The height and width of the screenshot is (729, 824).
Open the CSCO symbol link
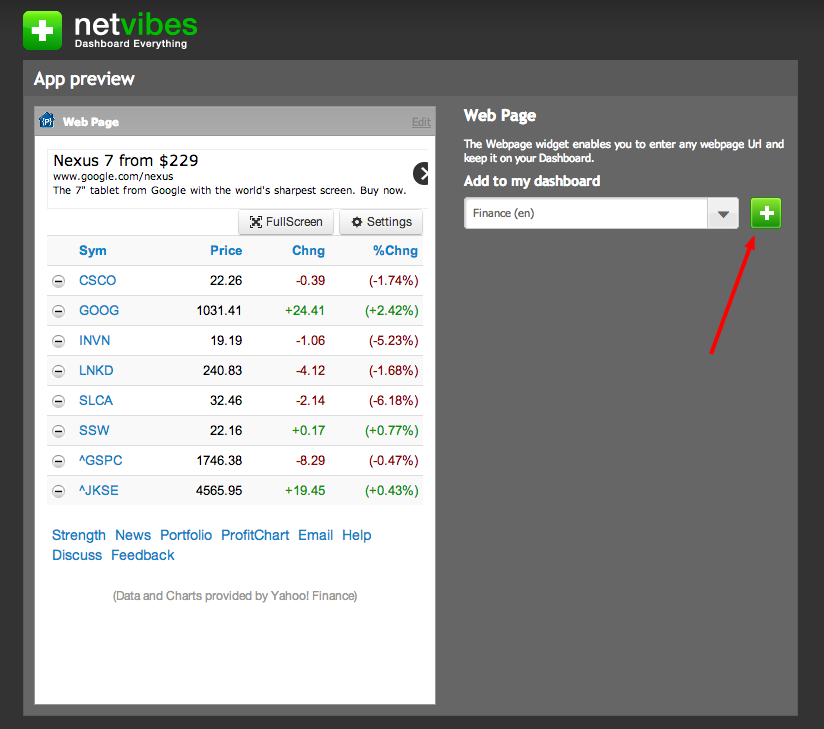(x=97, y=281)
